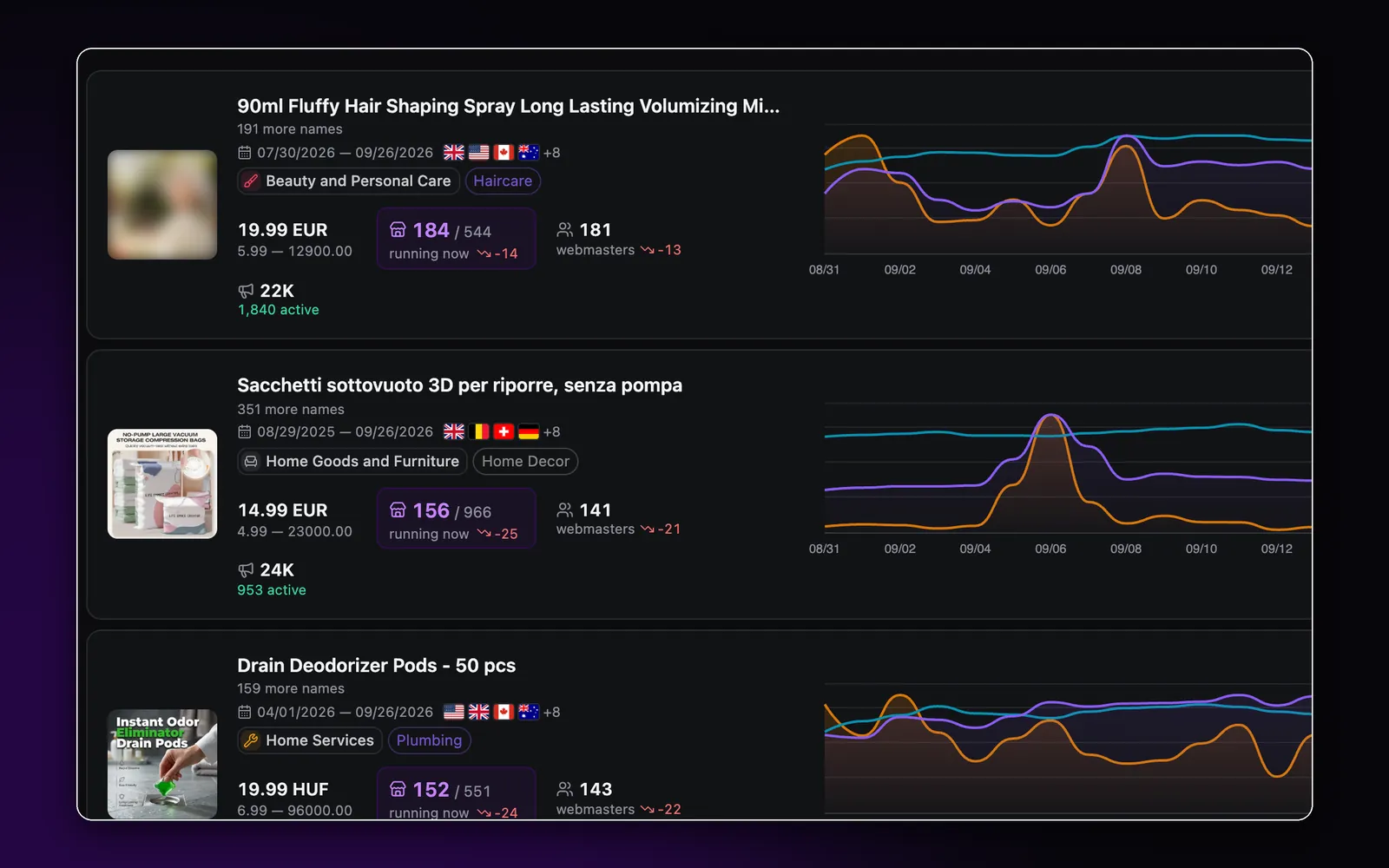Click UK flag on Sacchetti row
Image resolution: width=1389 pixels, height=868 pixels.
454,431
